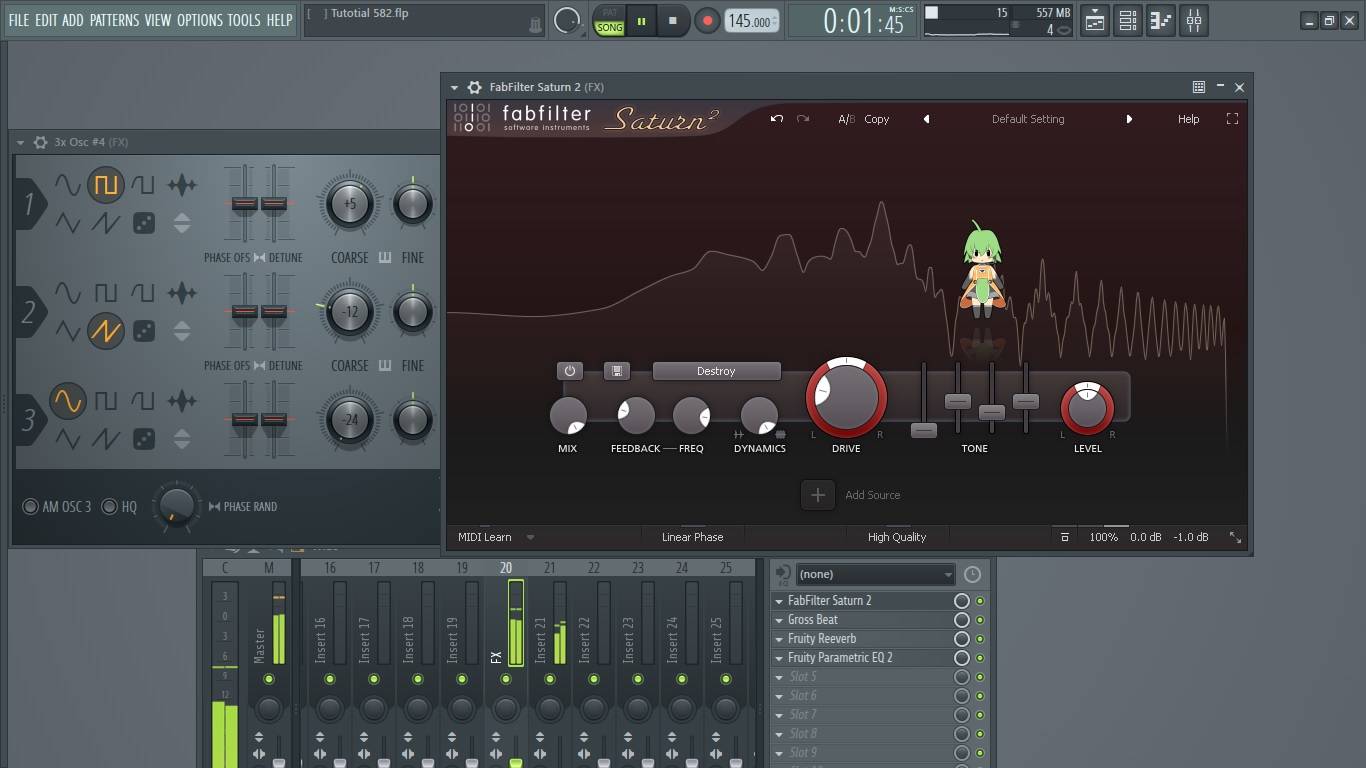Open the piano roll from the top toolbar
Image resolution: width=1366 pixels, height=768 pixels.
pyautogui.click(x=1160, y=20)
